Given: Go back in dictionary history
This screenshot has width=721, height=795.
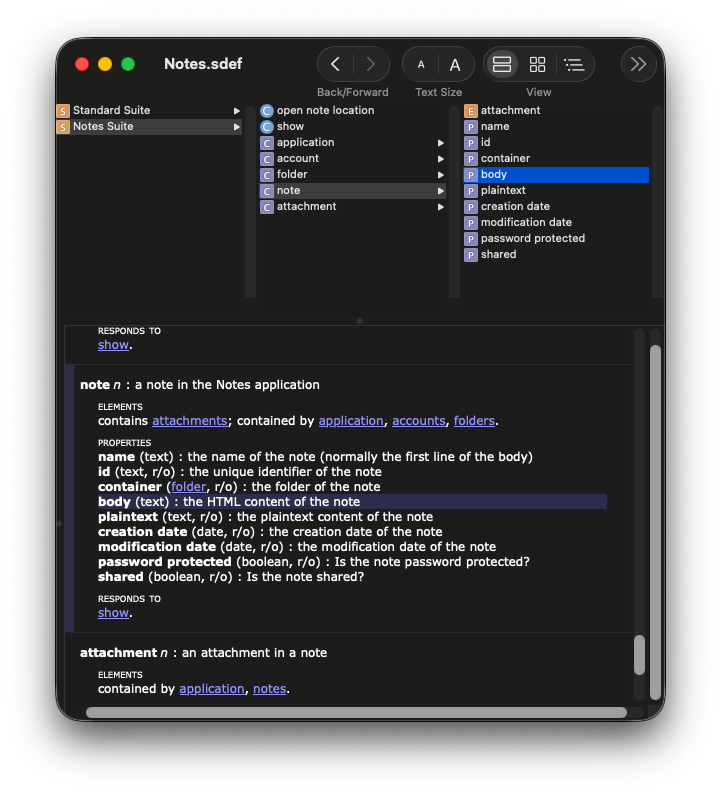Looking at the screenshot, I should [335, 64].
